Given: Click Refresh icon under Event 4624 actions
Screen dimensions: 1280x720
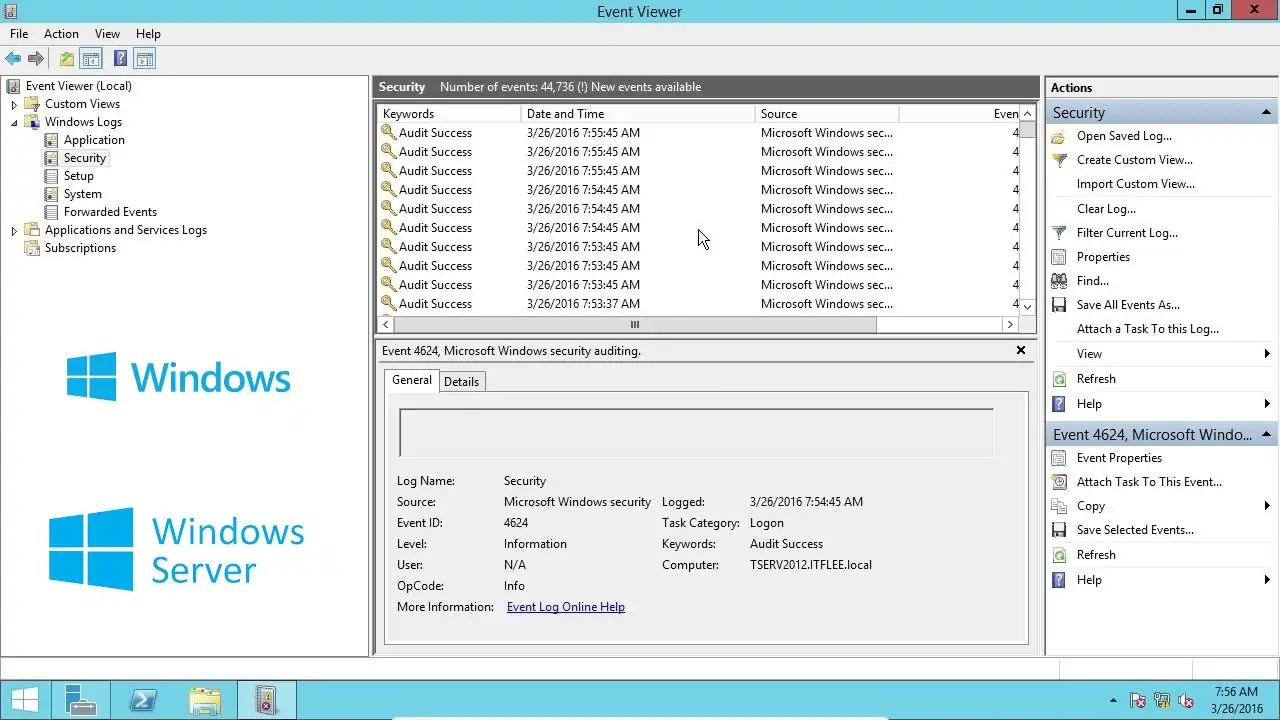Looking at the screenshot, I should point(1059,555).
